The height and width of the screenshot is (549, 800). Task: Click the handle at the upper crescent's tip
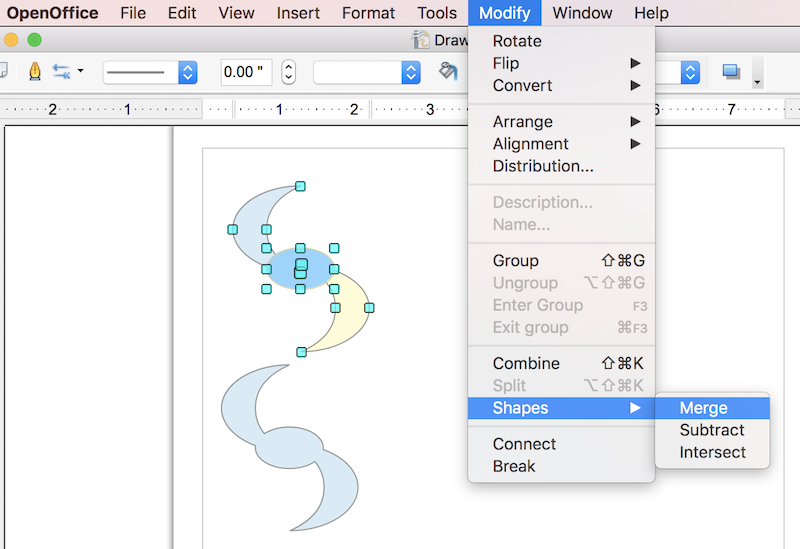coord(301,186)
